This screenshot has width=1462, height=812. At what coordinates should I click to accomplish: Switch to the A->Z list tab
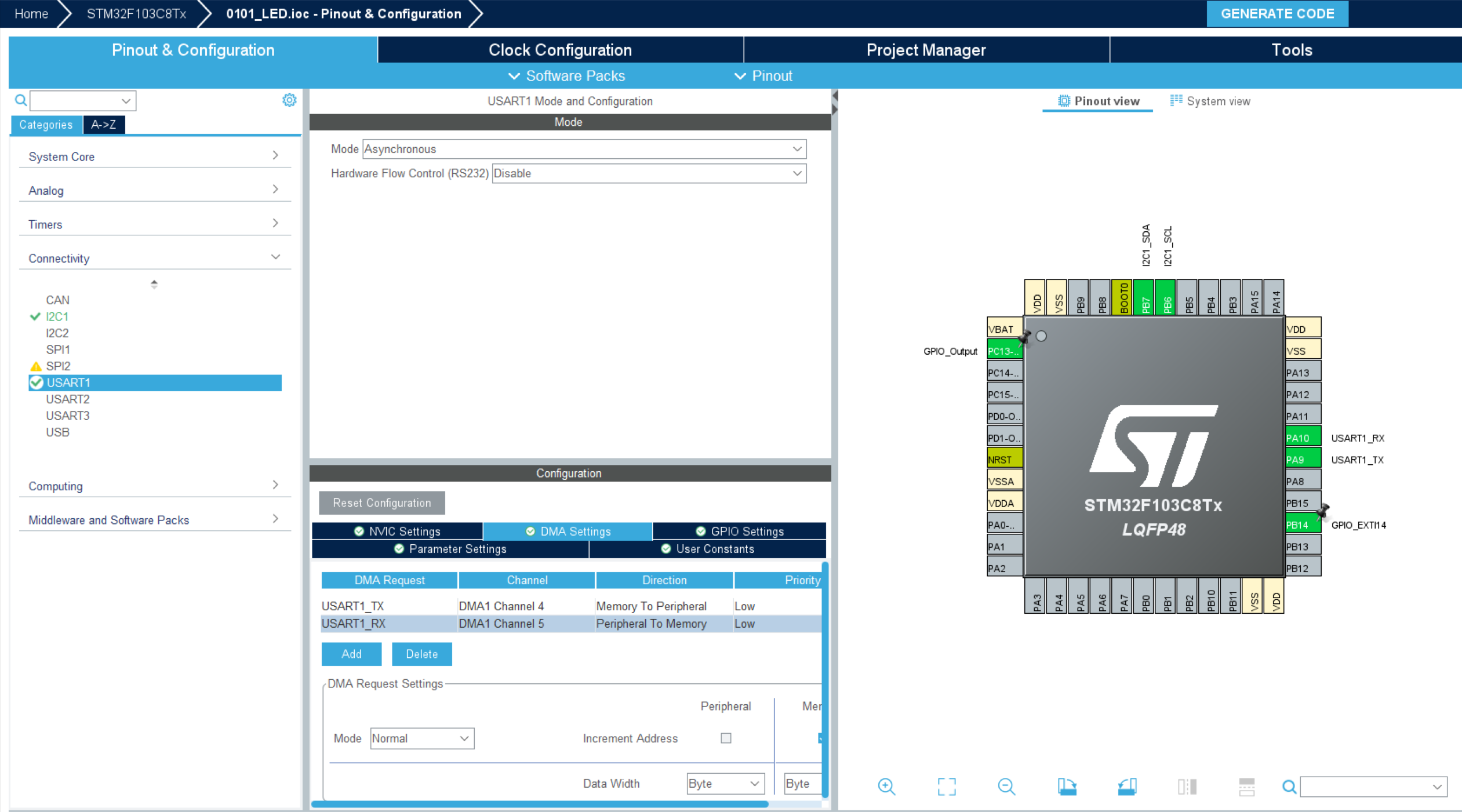coord(104,125)
